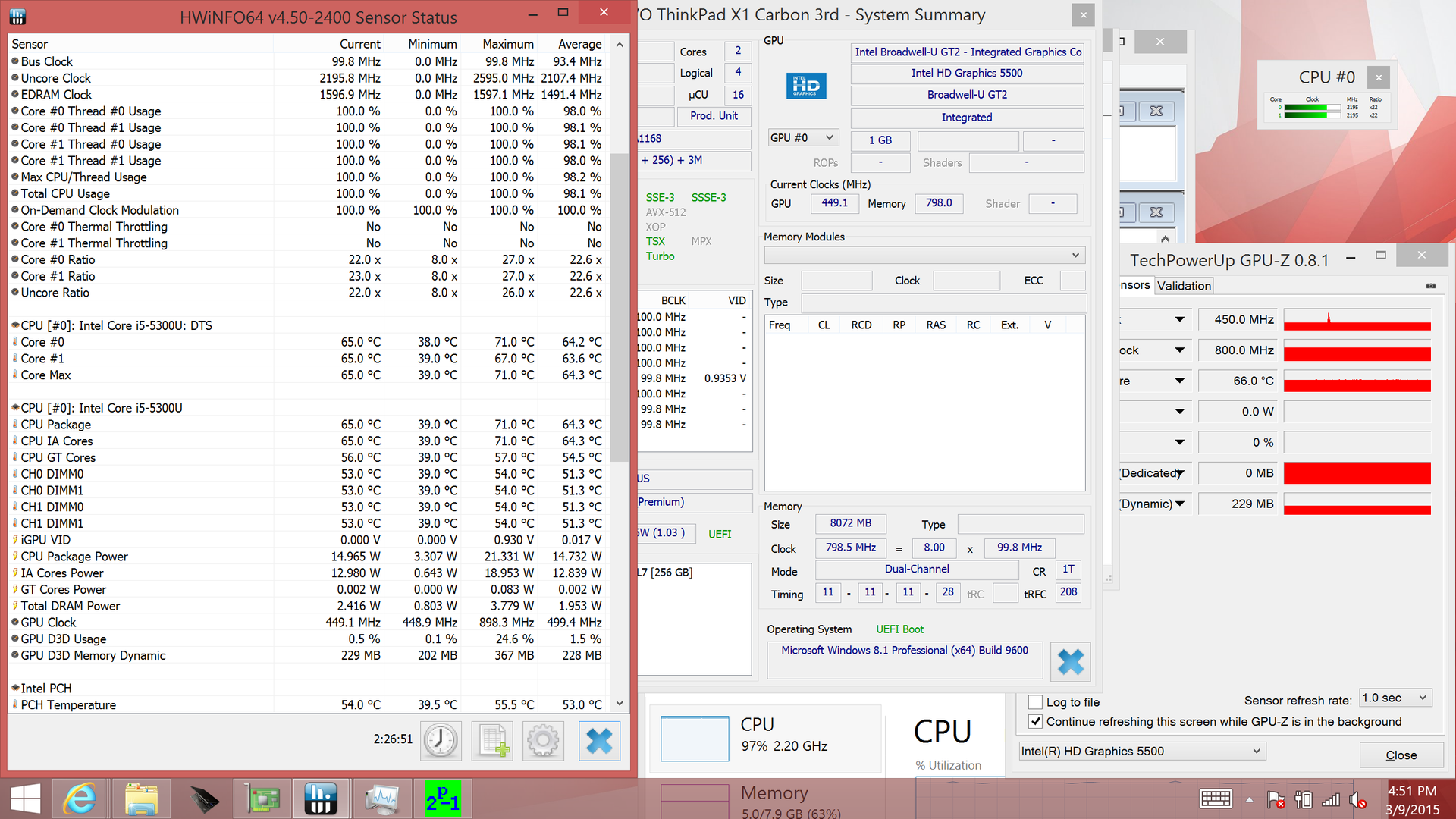1456x819 pixels.
Task: Click the GPU-Z Close button
Action: click(x=1401, y=755)
